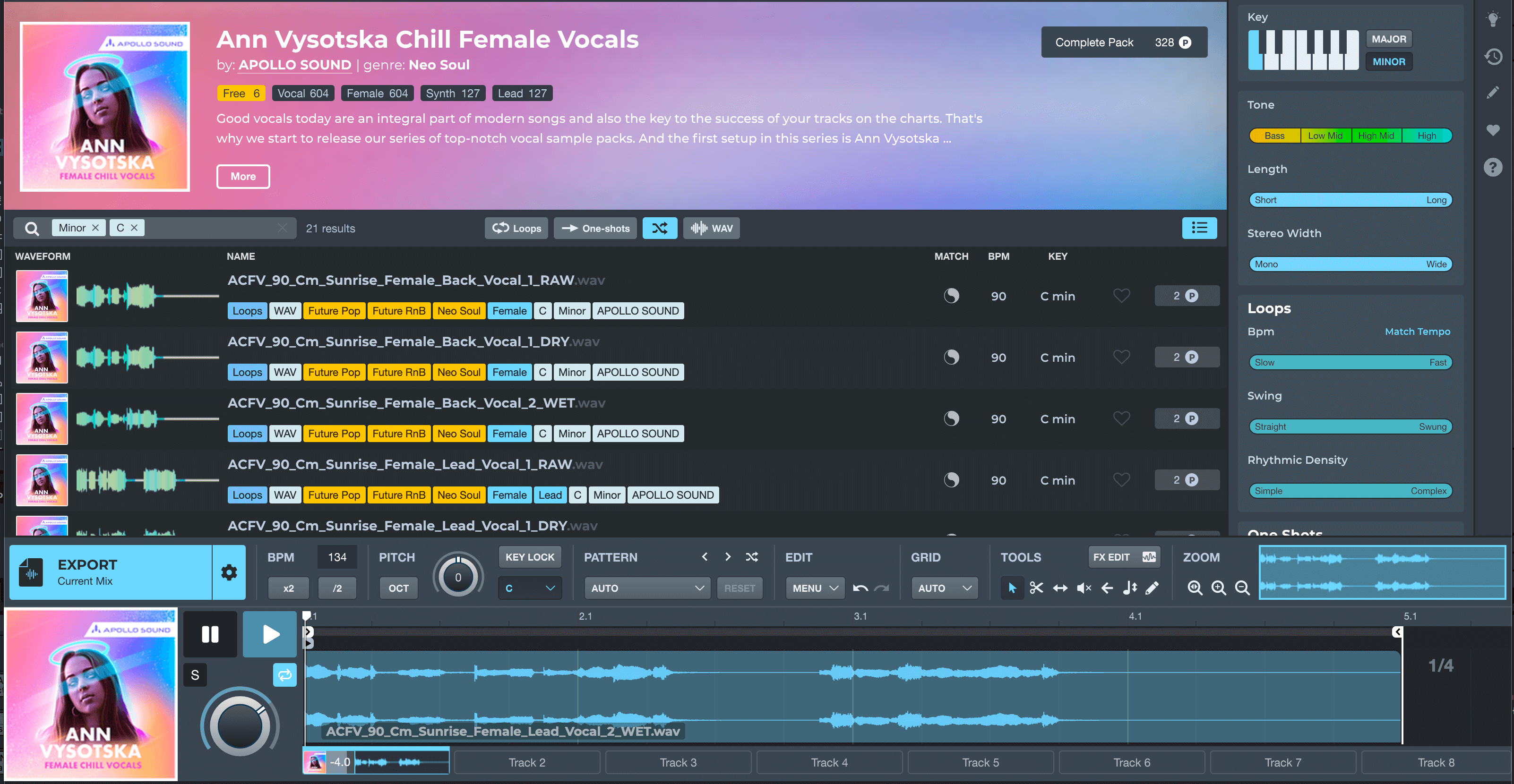This screenshot has height=784, width=1514.
Task: Filter by Loops tab
Action: 516,229
